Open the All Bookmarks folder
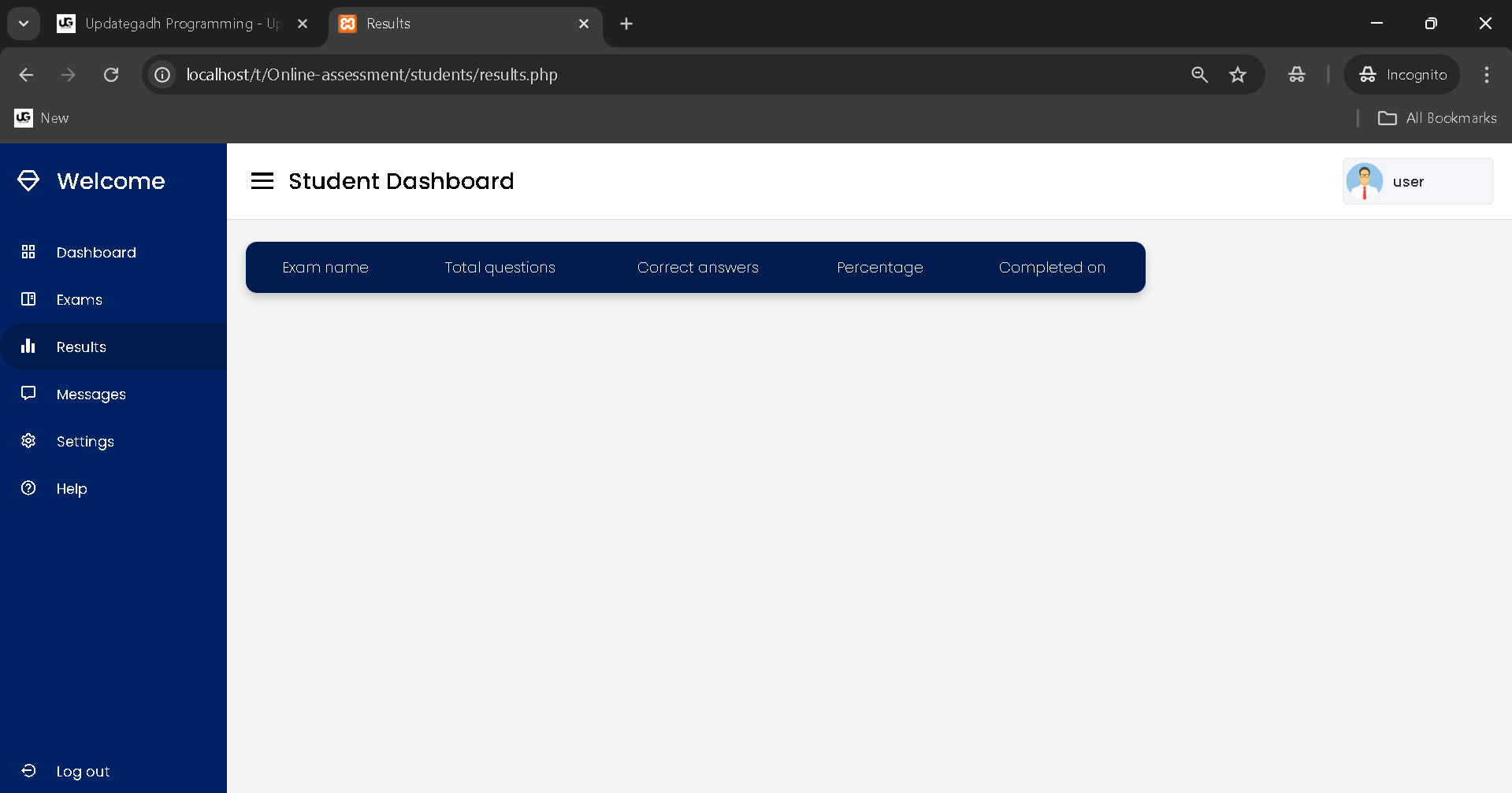Screen dimensions: 1512x793 (x=1437, y=118)
